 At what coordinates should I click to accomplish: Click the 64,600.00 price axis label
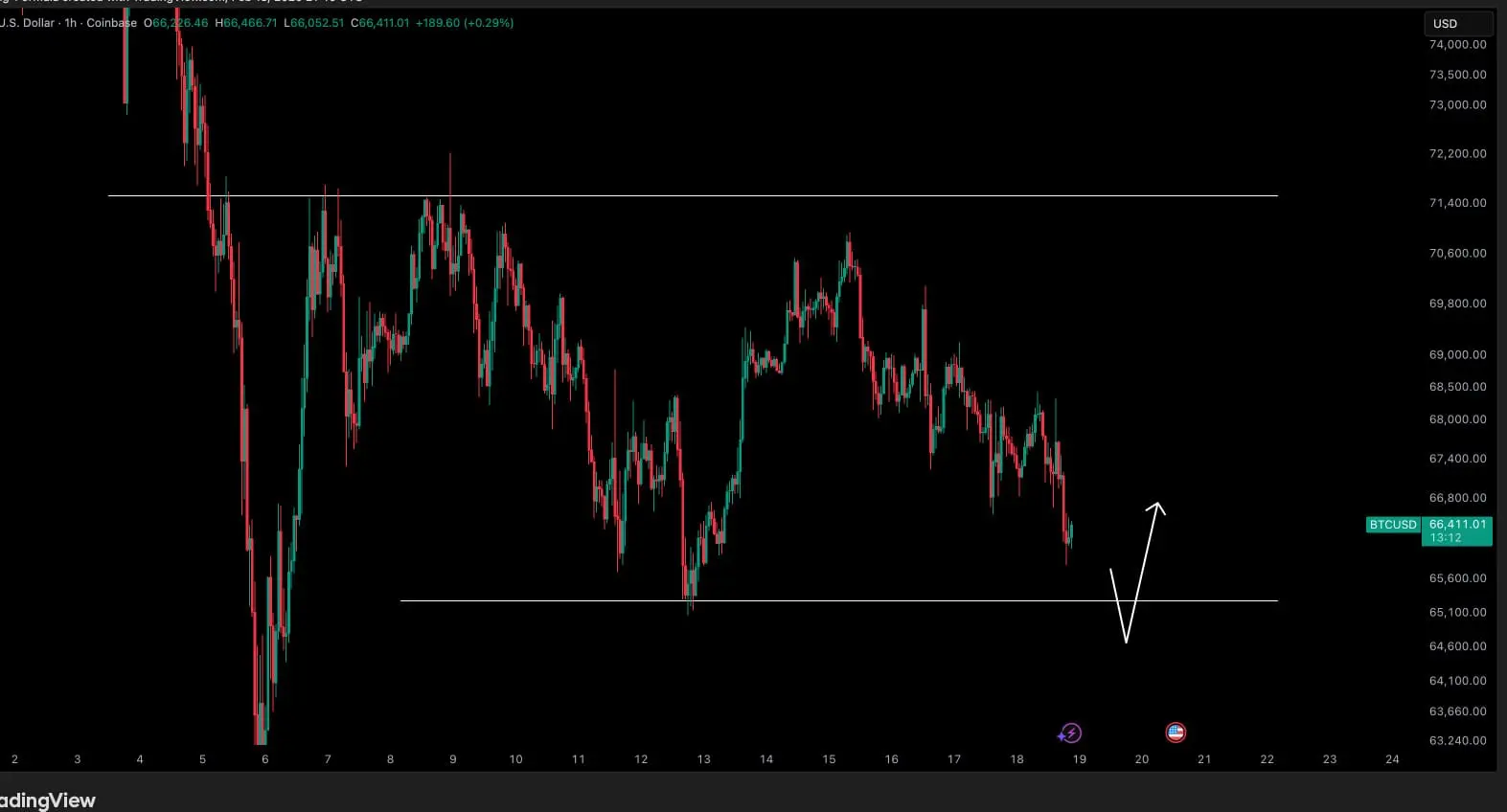click(1457, 646)
